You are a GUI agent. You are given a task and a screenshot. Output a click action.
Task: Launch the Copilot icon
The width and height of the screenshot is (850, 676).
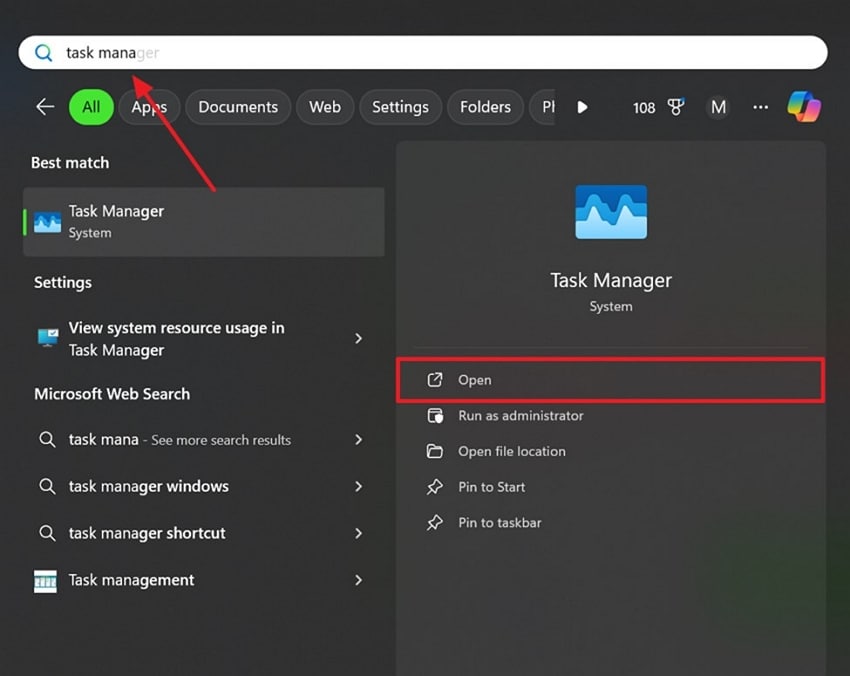pos(804,106)
